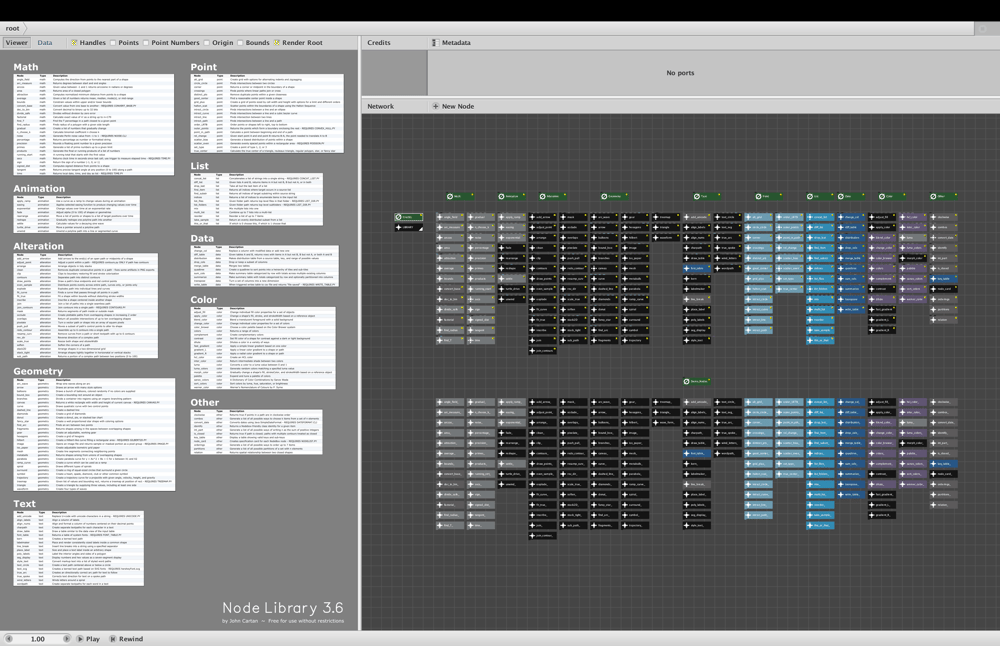Disable the Render Root checkbox
The image size is (1000, 646).
coord(277,43)
